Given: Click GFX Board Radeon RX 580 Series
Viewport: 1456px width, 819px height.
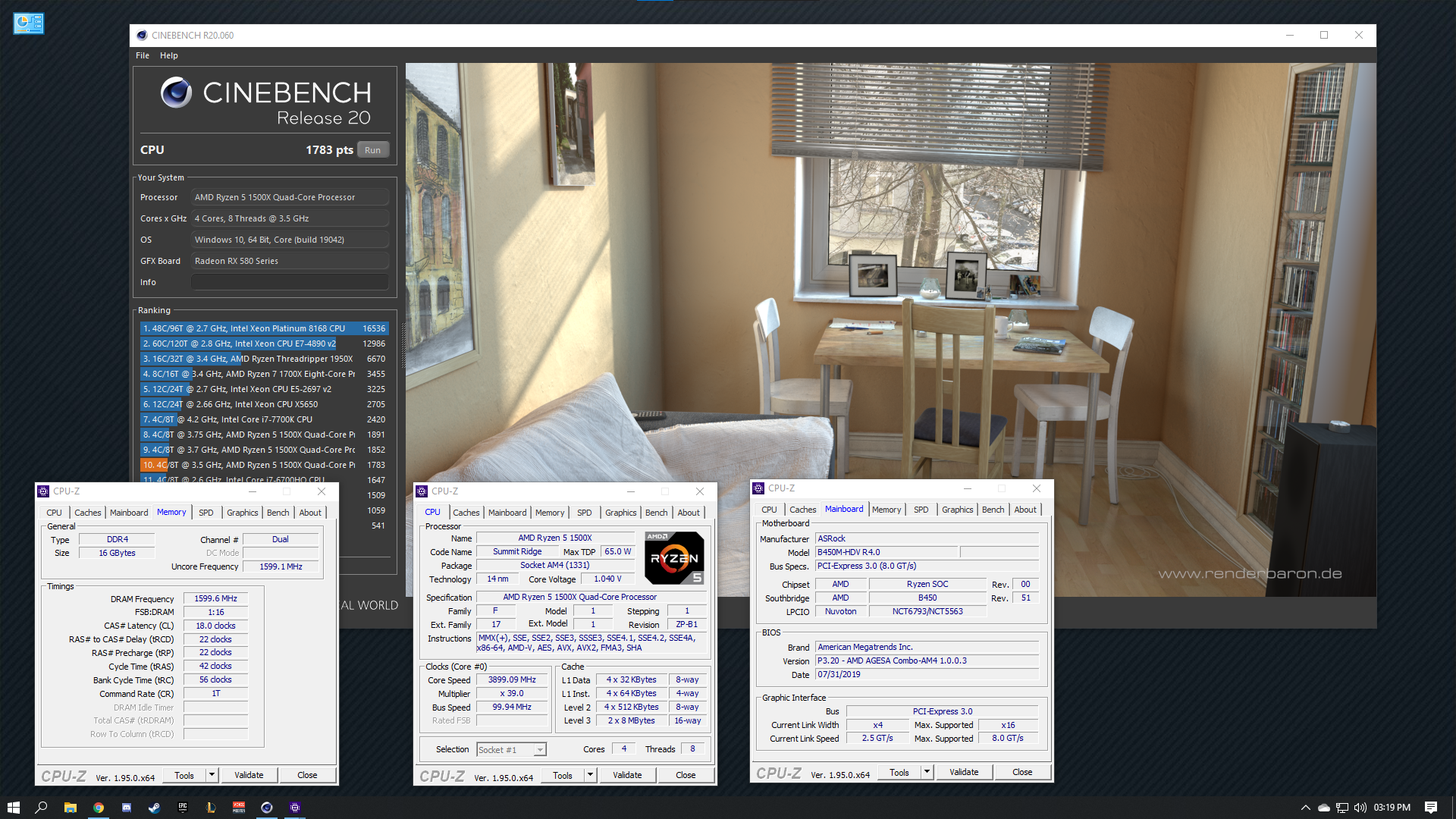Looking at the screenshot, I should coord(290,261).
